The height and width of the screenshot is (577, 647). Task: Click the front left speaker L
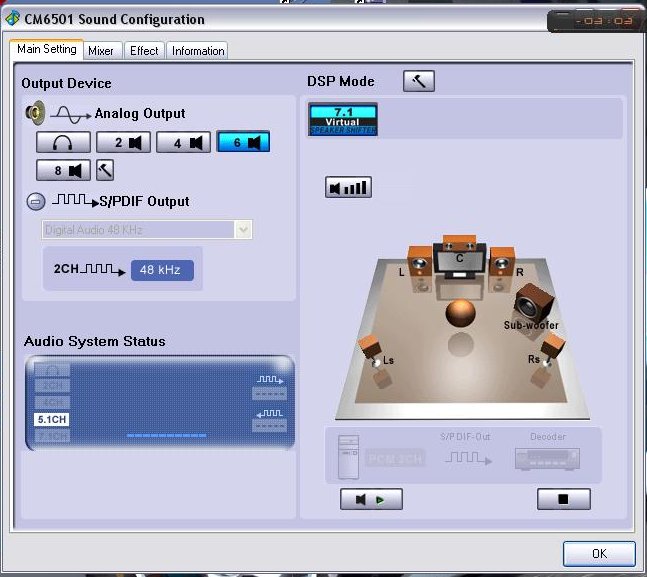[x=420, y=262]
